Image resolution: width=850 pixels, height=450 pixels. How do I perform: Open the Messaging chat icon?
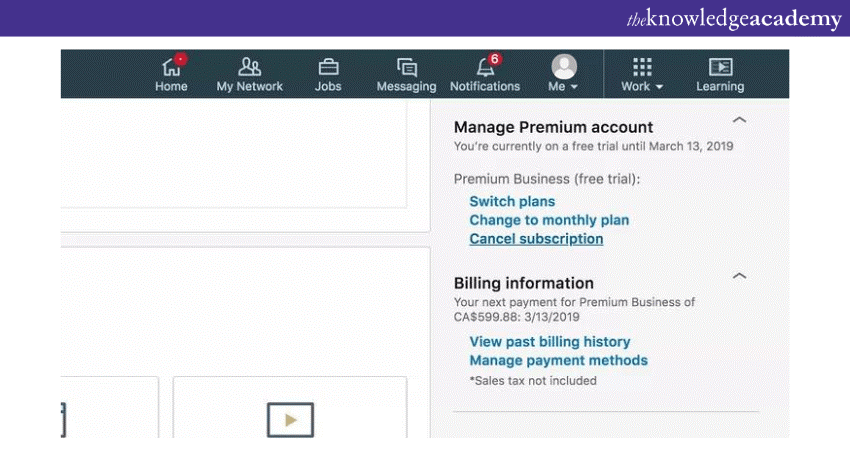click(x=406, y=67)
